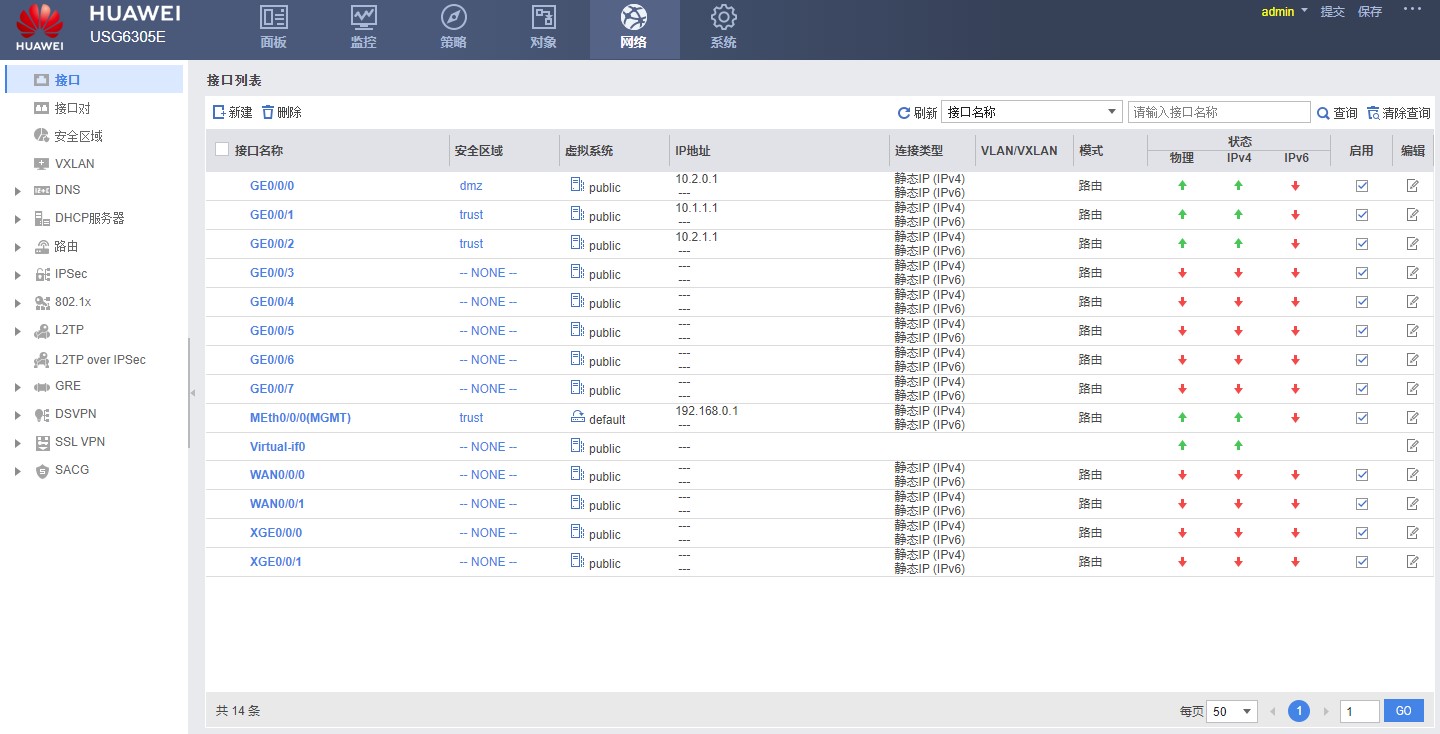Open the System tab
The image size is (1440, 734).
point(723,28)
